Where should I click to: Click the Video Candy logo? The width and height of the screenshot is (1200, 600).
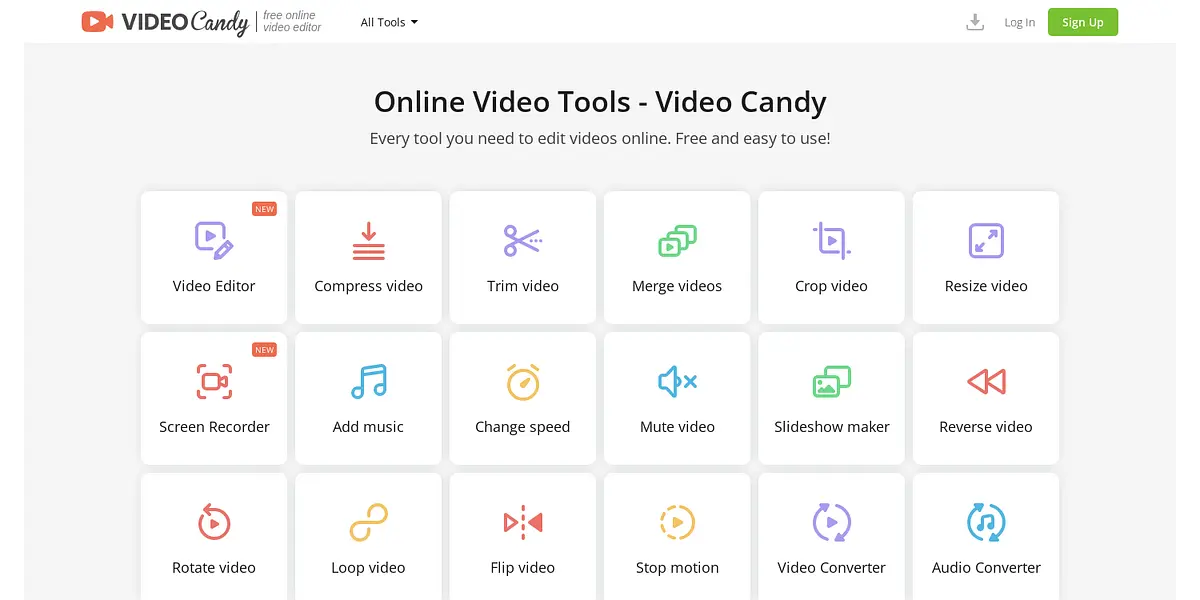[x=165, y=22]
